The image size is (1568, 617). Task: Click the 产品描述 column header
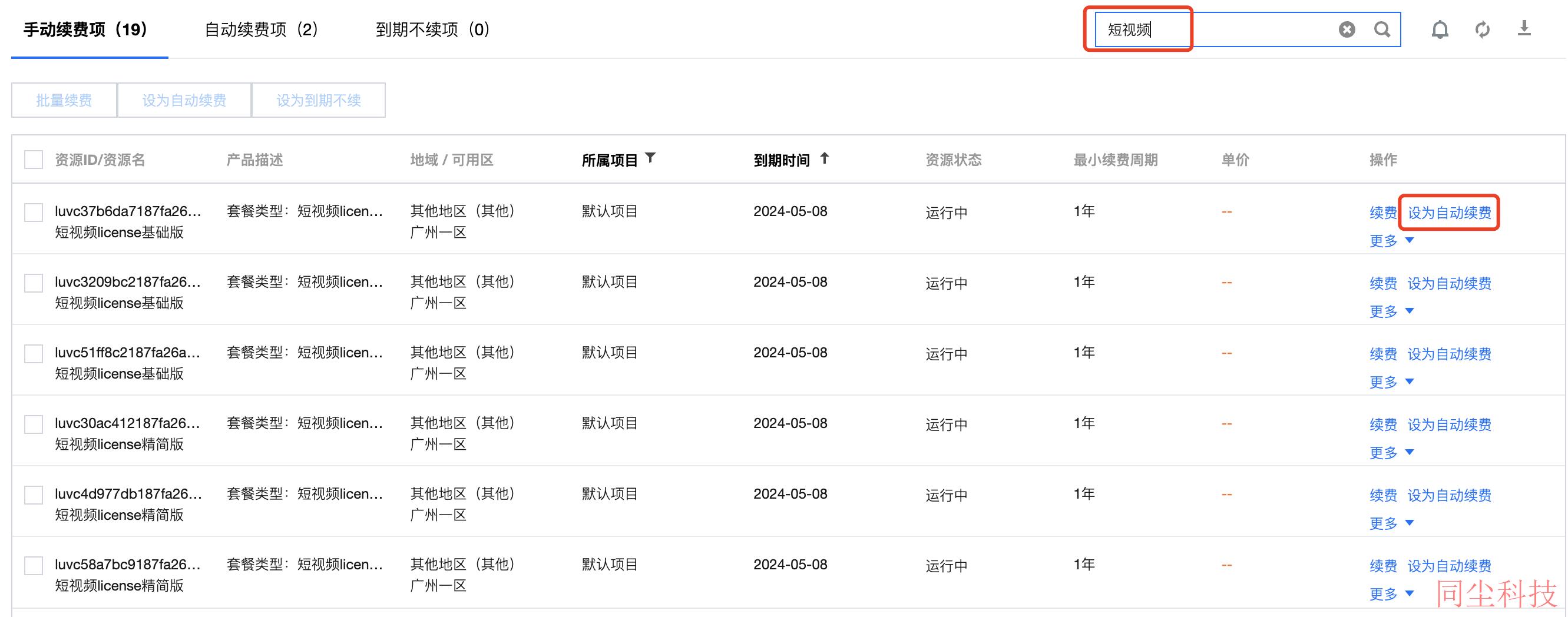254,160
